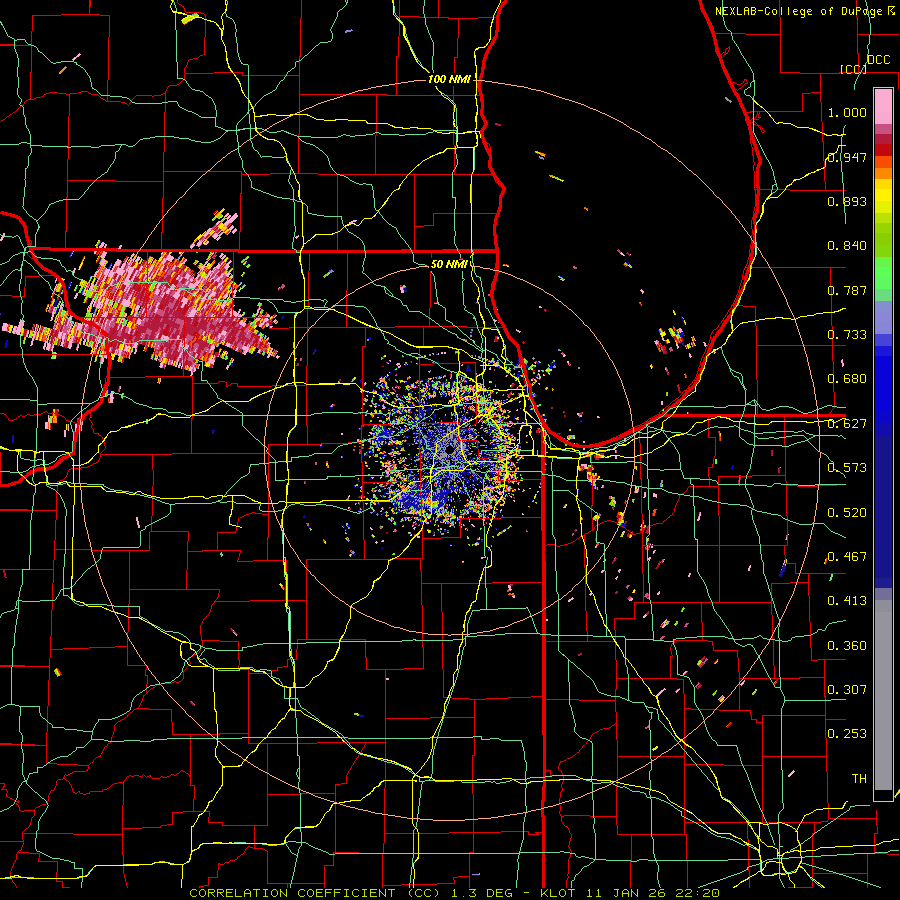The width and height of the screenshot is (900, 900).
Task: Click the DCC label above the color scale
Action: tap(879, 60)
